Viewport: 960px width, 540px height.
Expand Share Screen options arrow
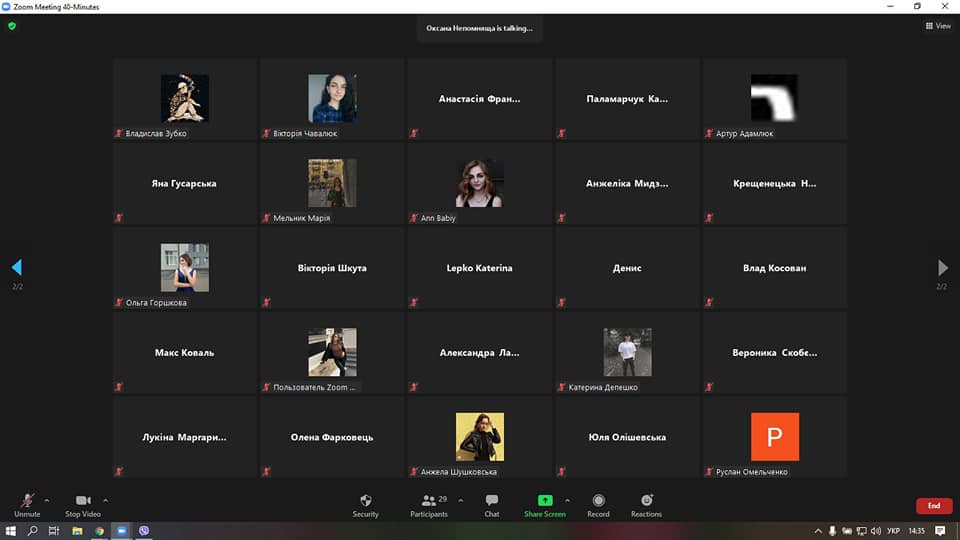coord(567,500)
